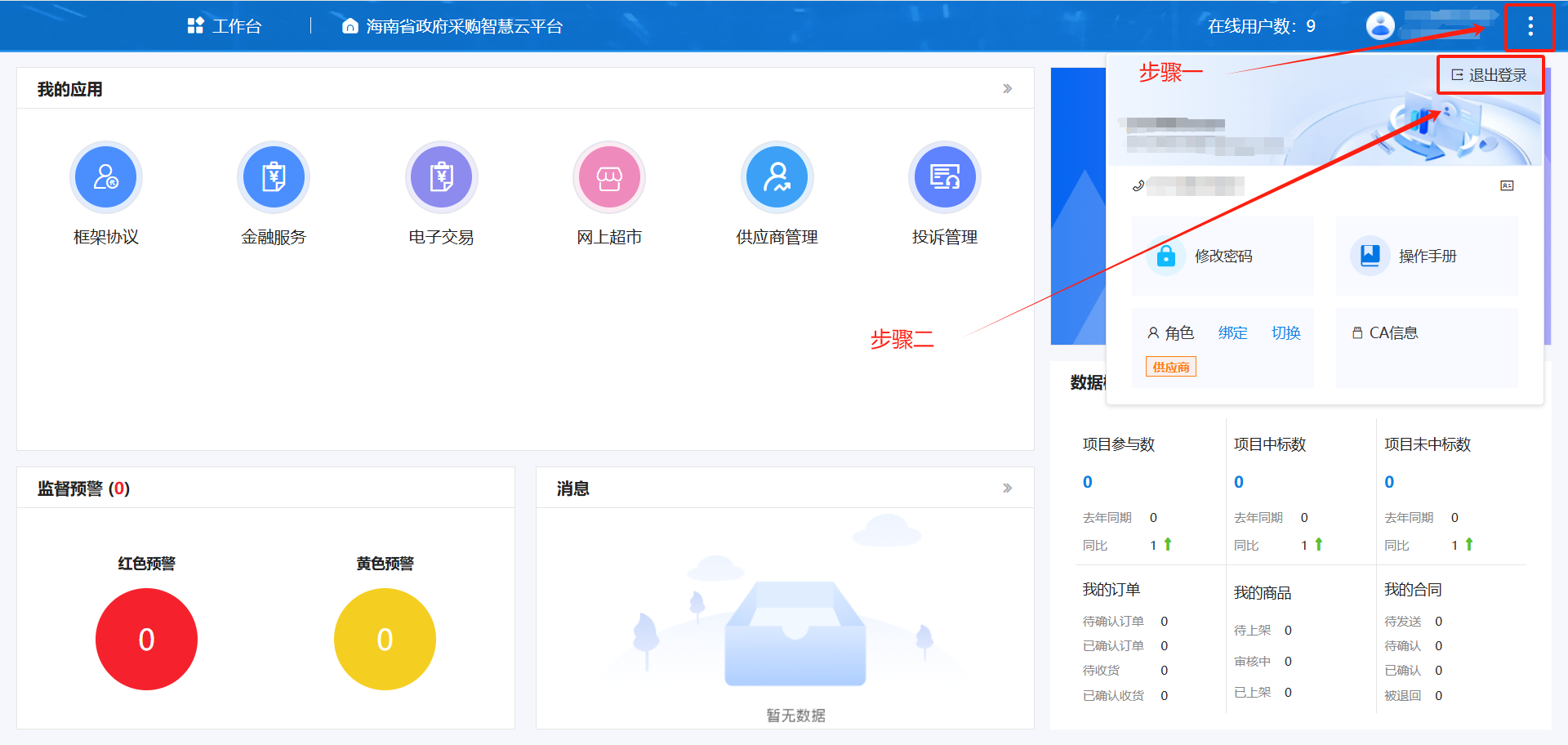The image size is (1568, 745).
Task: Click 待确认 under 我的合同
Action: [x=1402, y=646]
